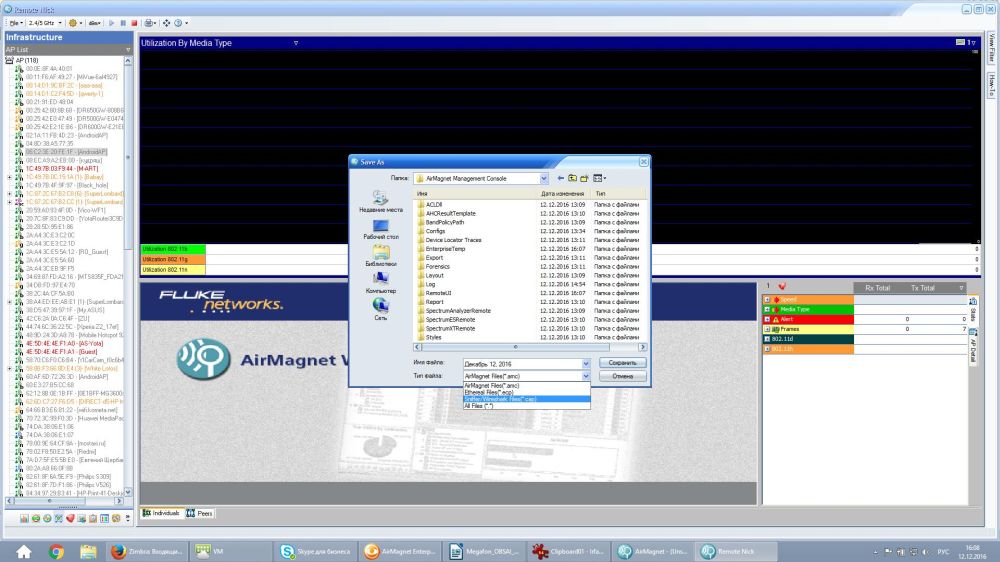The width and height of the screenshot is (1000, 562).
Task: Click the Utilization 802.11g legend color bar
Action: pyautogui.click(x=172, y=259)
